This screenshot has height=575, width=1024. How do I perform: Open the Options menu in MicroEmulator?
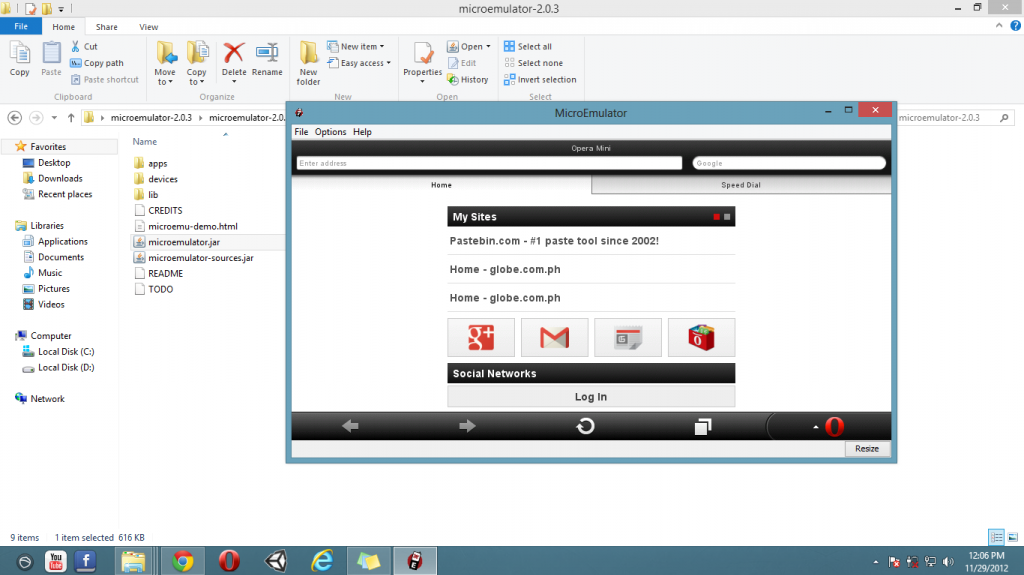click(330, 132)
